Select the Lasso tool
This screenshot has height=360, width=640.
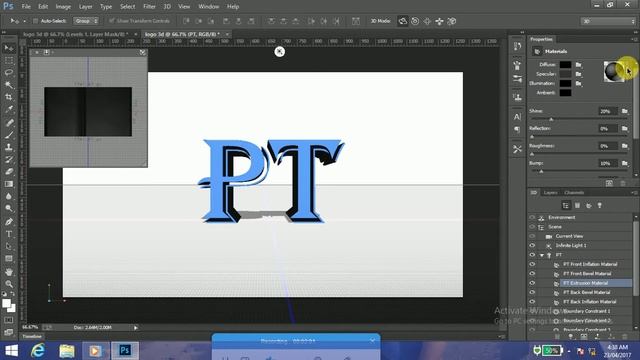tap(9, 73)
